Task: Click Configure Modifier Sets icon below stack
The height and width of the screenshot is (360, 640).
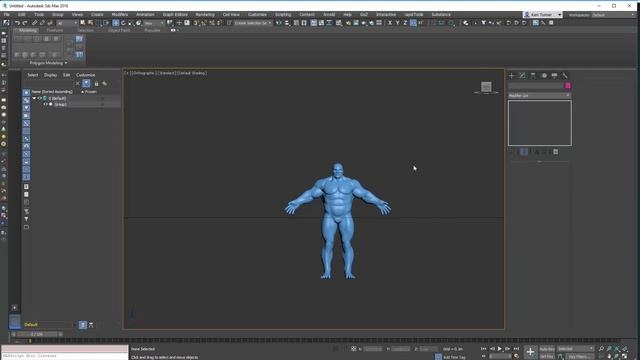Action: [556, 152]
